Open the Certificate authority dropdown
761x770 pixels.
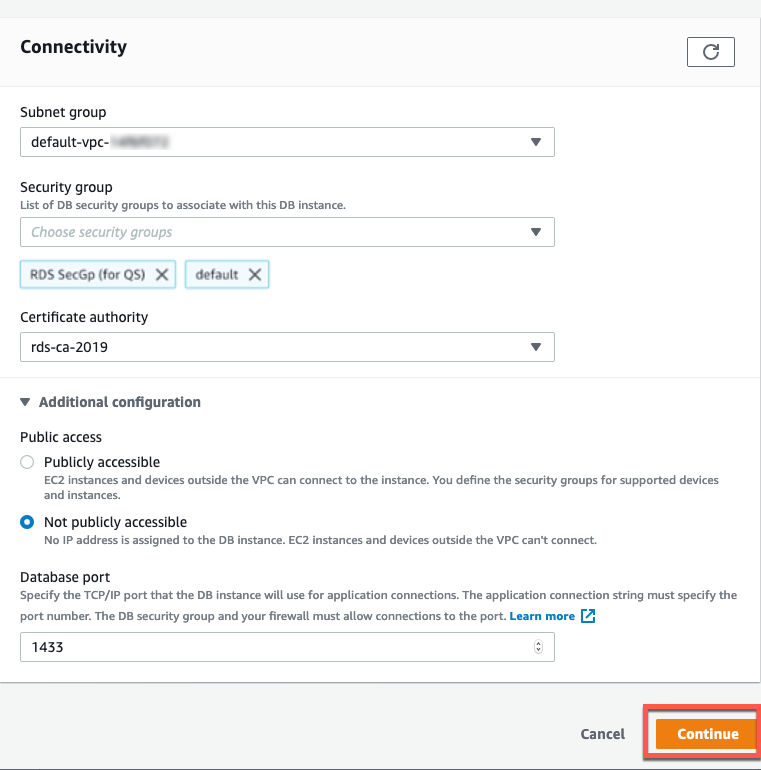(286, 347)
